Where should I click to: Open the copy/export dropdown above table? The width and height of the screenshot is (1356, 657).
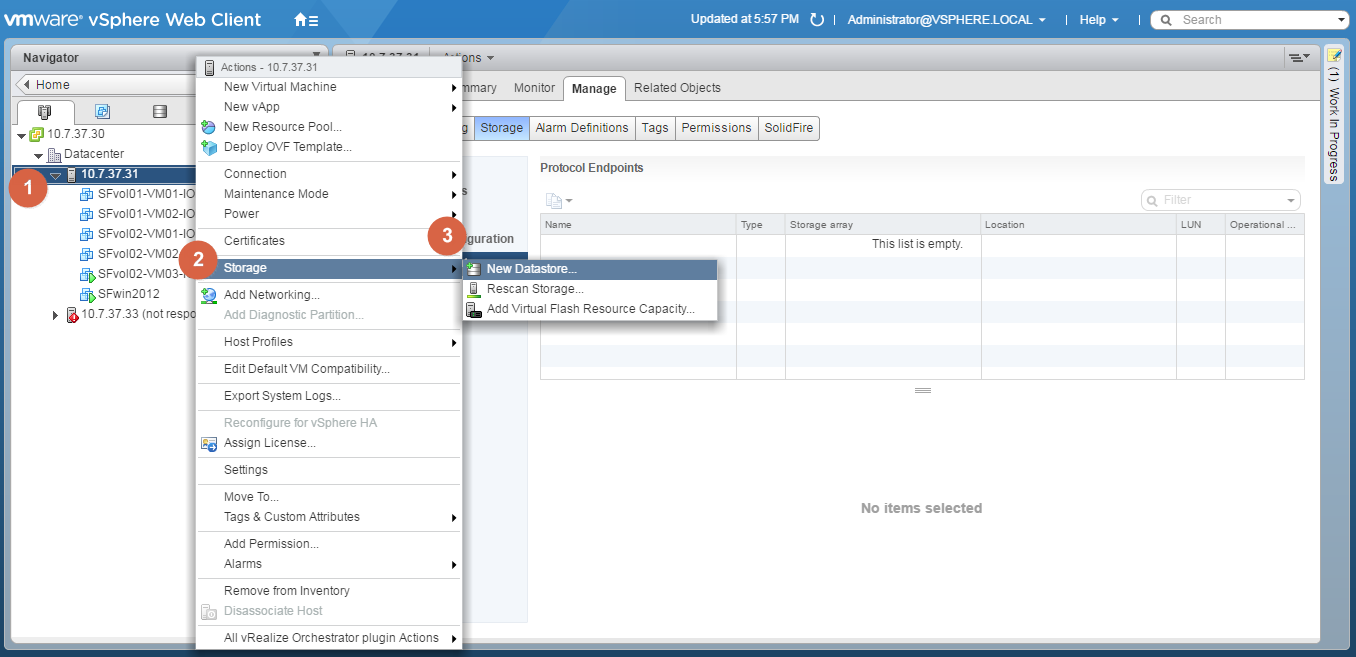(558, 201)
